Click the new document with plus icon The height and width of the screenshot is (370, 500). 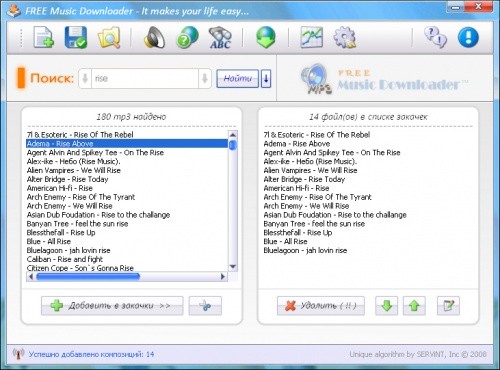coord(44,37)
